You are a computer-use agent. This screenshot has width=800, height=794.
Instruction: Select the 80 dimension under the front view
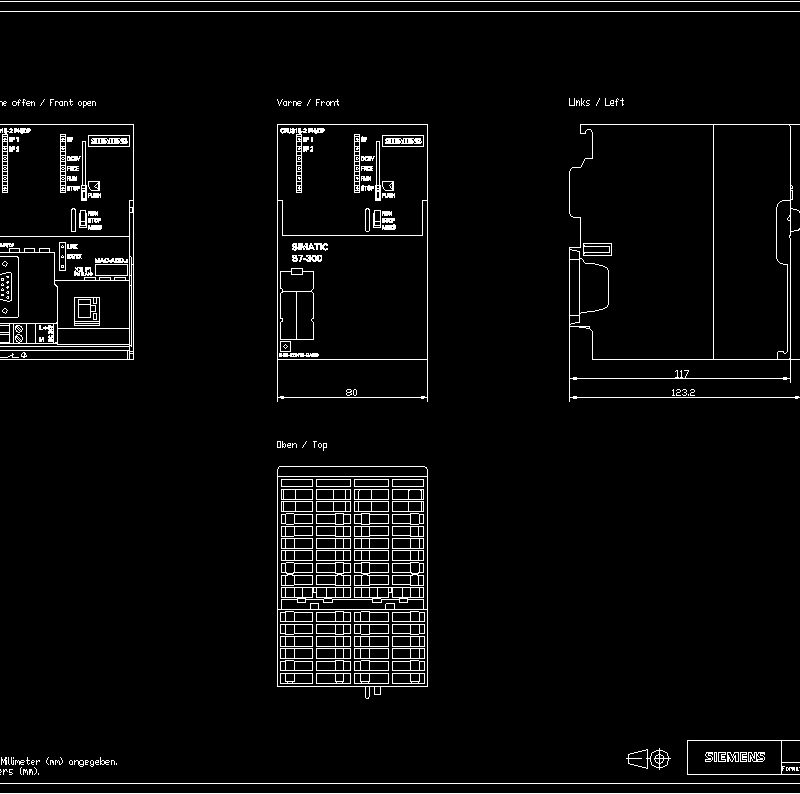[351, 391]
